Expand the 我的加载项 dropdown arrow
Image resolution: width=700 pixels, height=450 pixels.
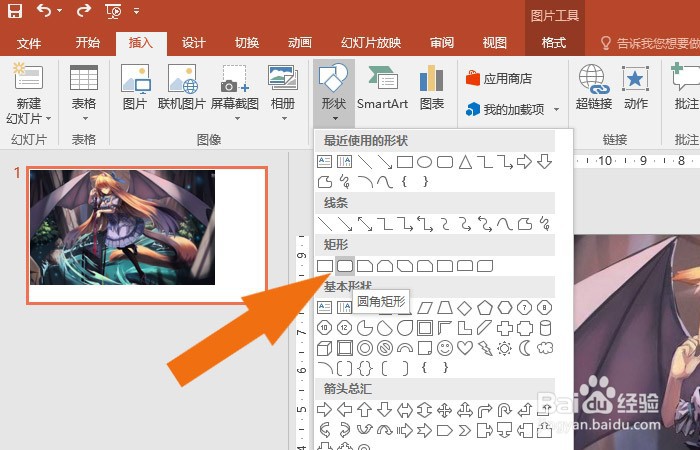(556, 109)
